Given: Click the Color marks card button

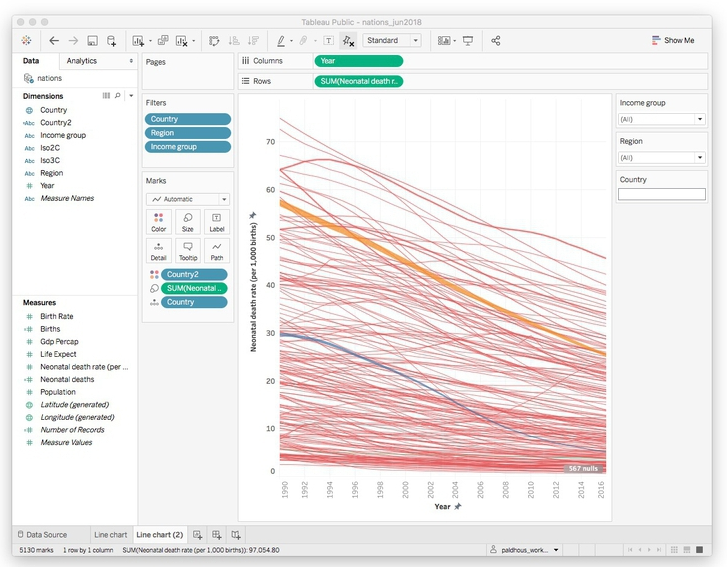Looking at the screenshot, I should [x=159, y=222].
